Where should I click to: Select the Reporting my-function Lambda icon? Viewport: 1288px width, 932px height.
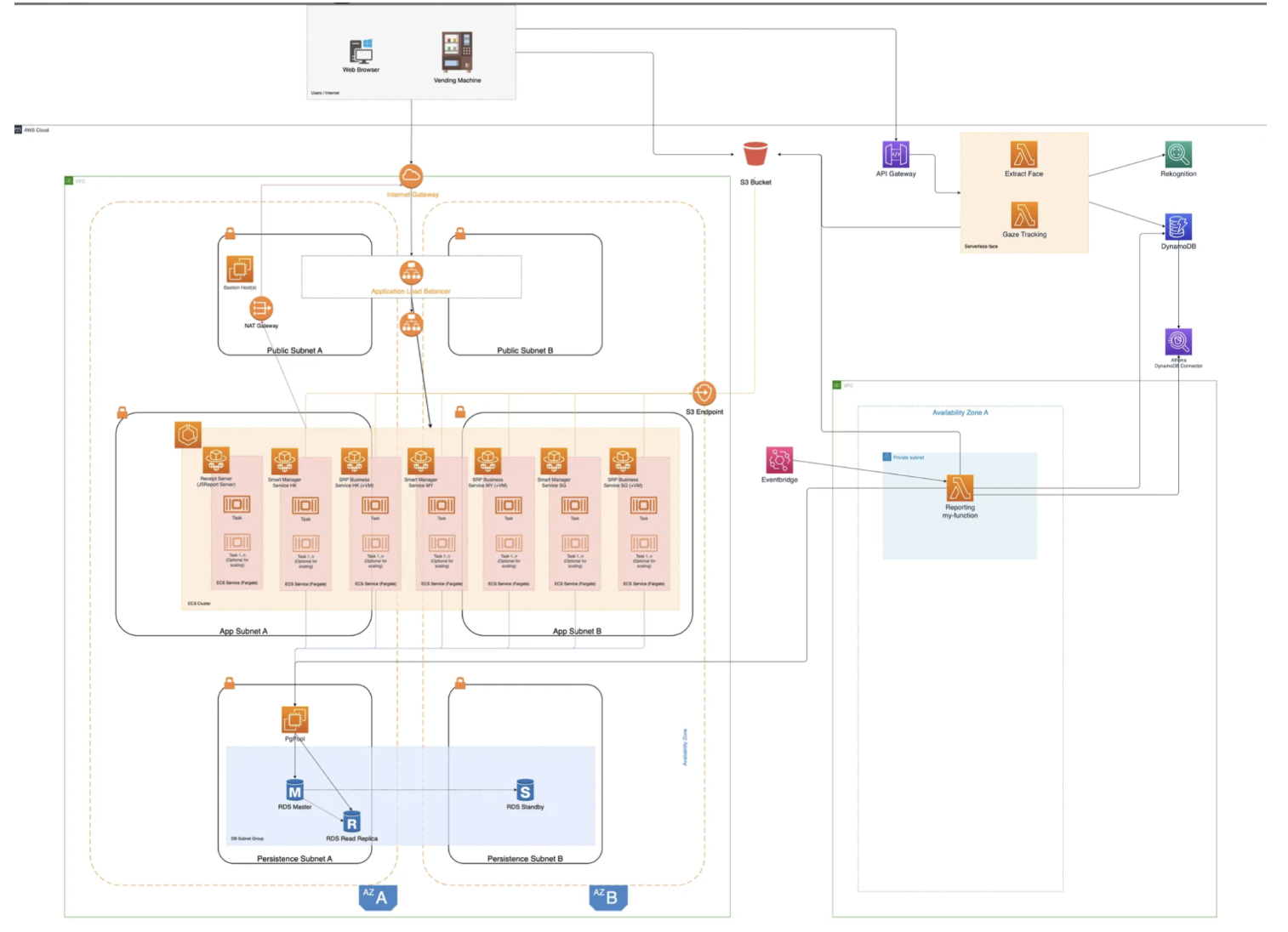coord(960,488)
